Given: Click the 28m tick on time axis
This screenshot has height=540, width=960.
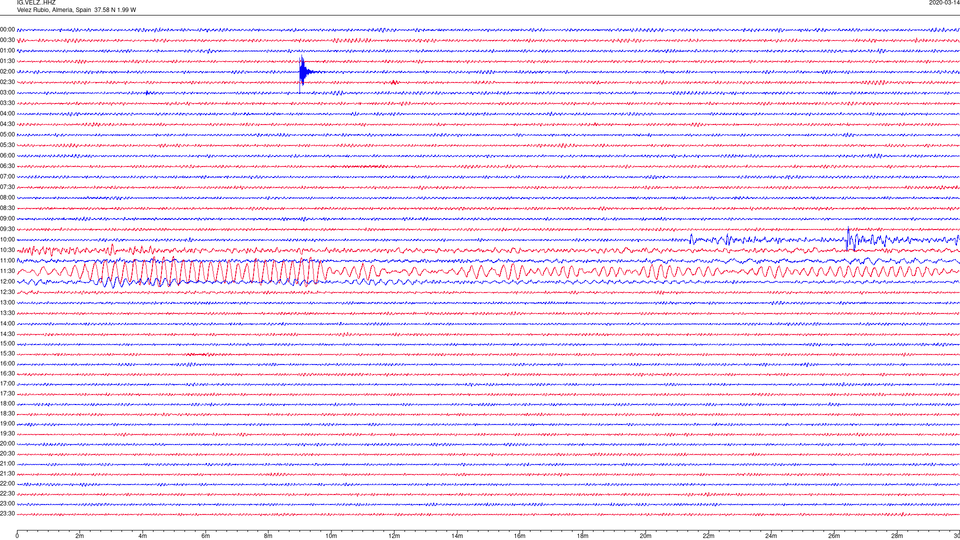Looking at the screenshot, I should (x=897, y=536).
